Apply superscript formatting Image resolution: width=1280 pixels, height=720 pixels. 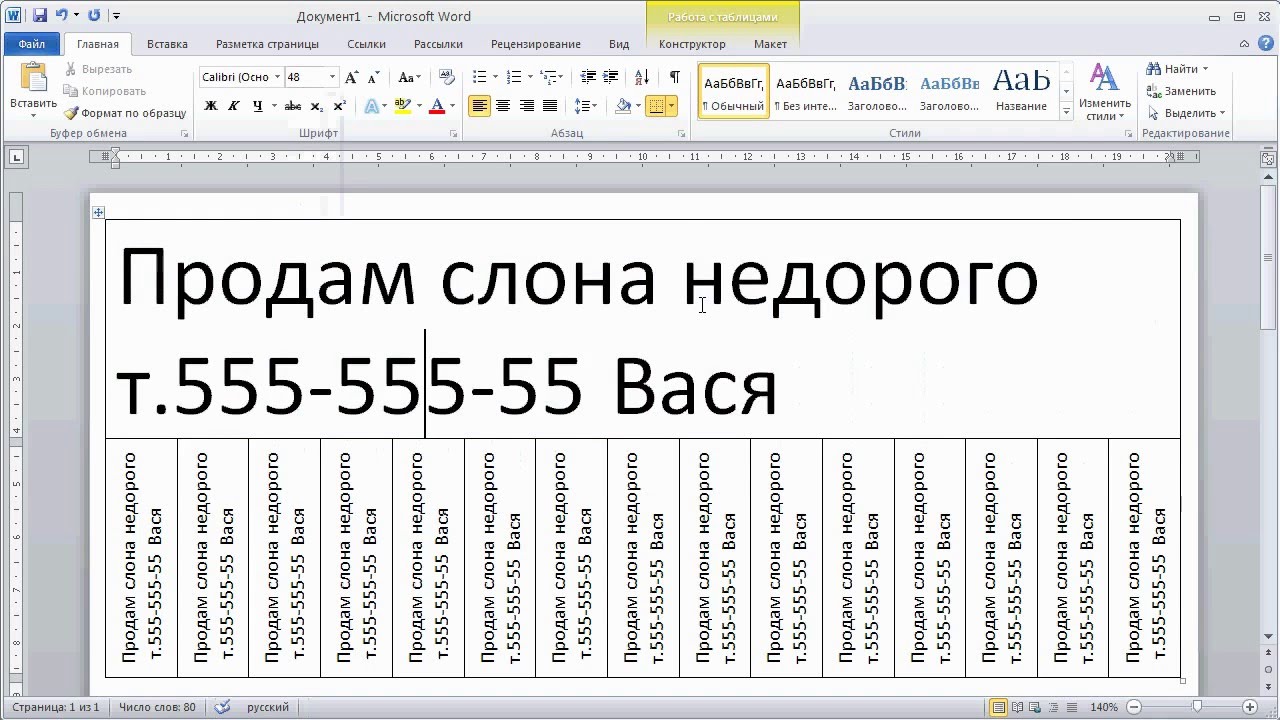(340, 106)
